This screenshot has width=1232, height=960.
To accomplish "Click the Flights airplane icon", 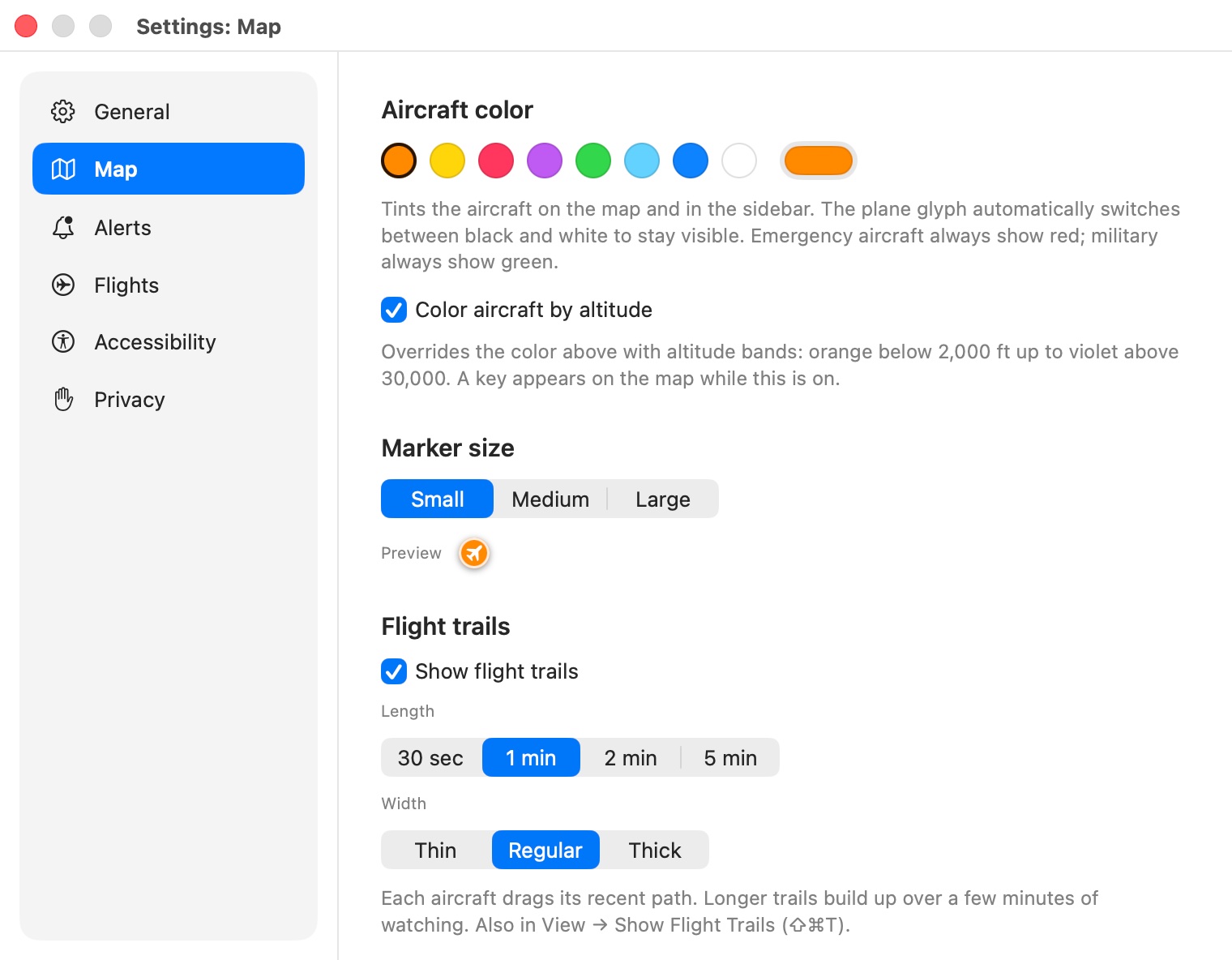I will [63, 285].
